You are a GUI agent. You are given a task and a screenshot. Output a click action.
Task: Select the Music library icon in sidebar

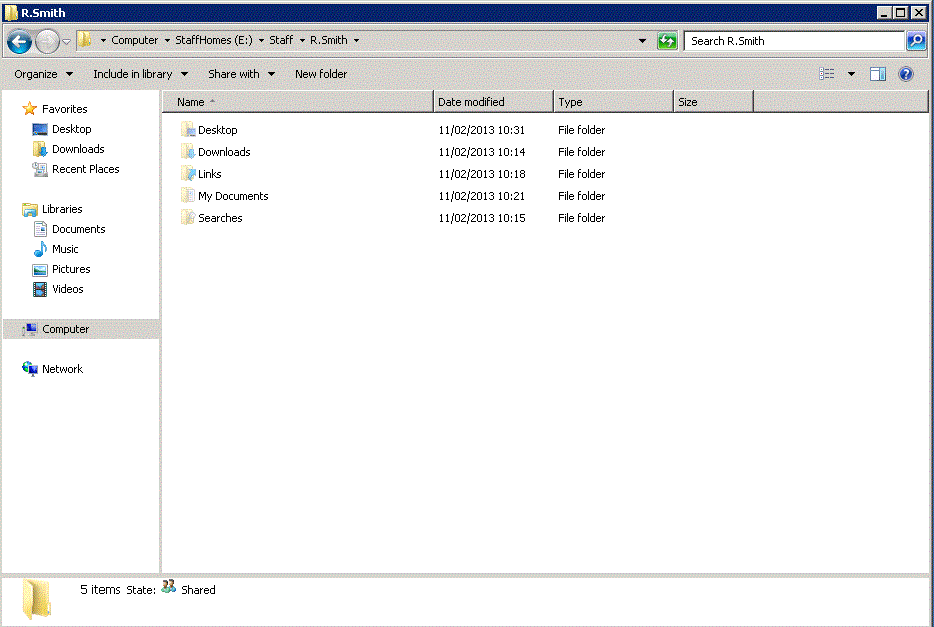coord(40,249)
